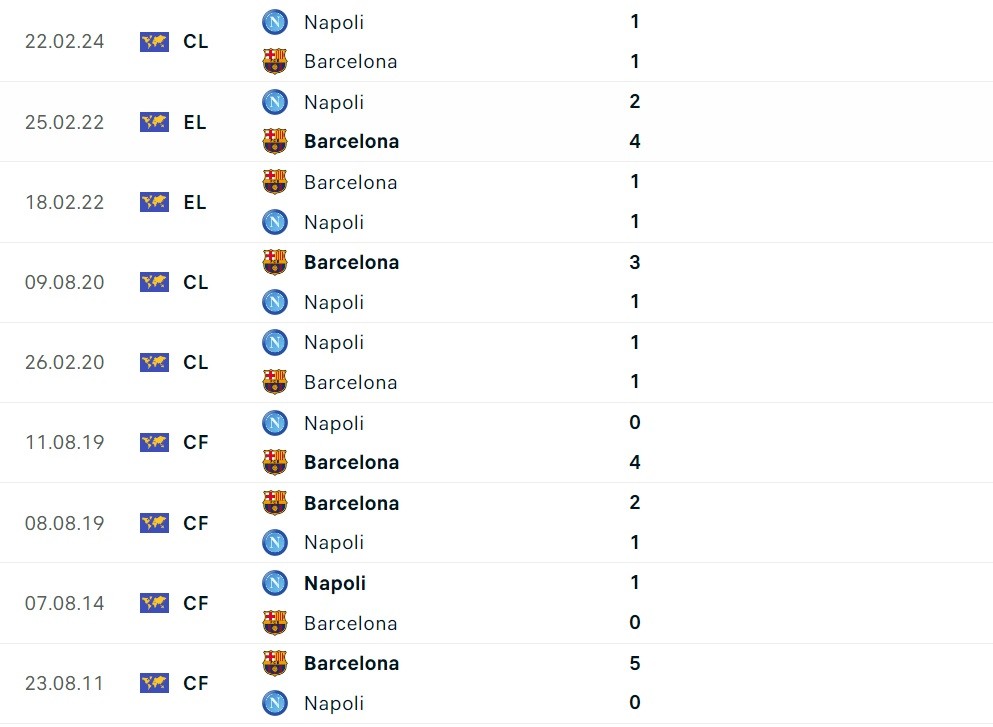Viewport: 993px width, 727px height.
Task: Click Barcelona crest in 18.02.22 match
Action: click(x=274, y=182)
